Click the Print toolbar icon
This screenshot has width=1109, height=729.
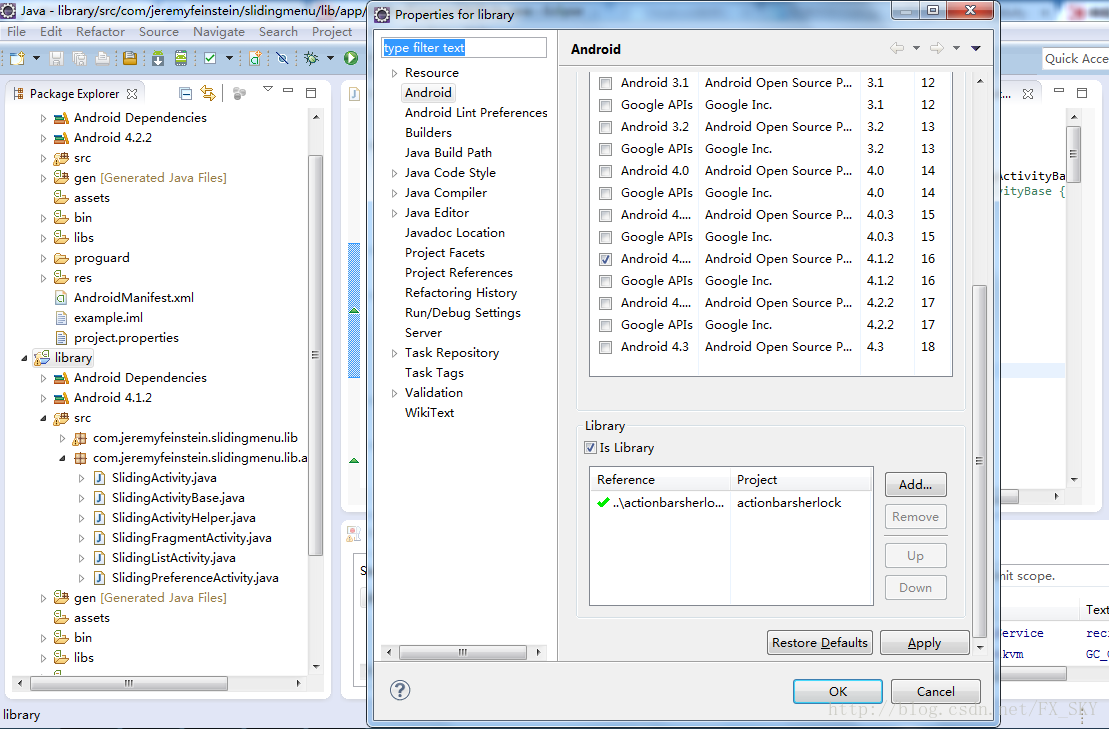coord(103,59)
